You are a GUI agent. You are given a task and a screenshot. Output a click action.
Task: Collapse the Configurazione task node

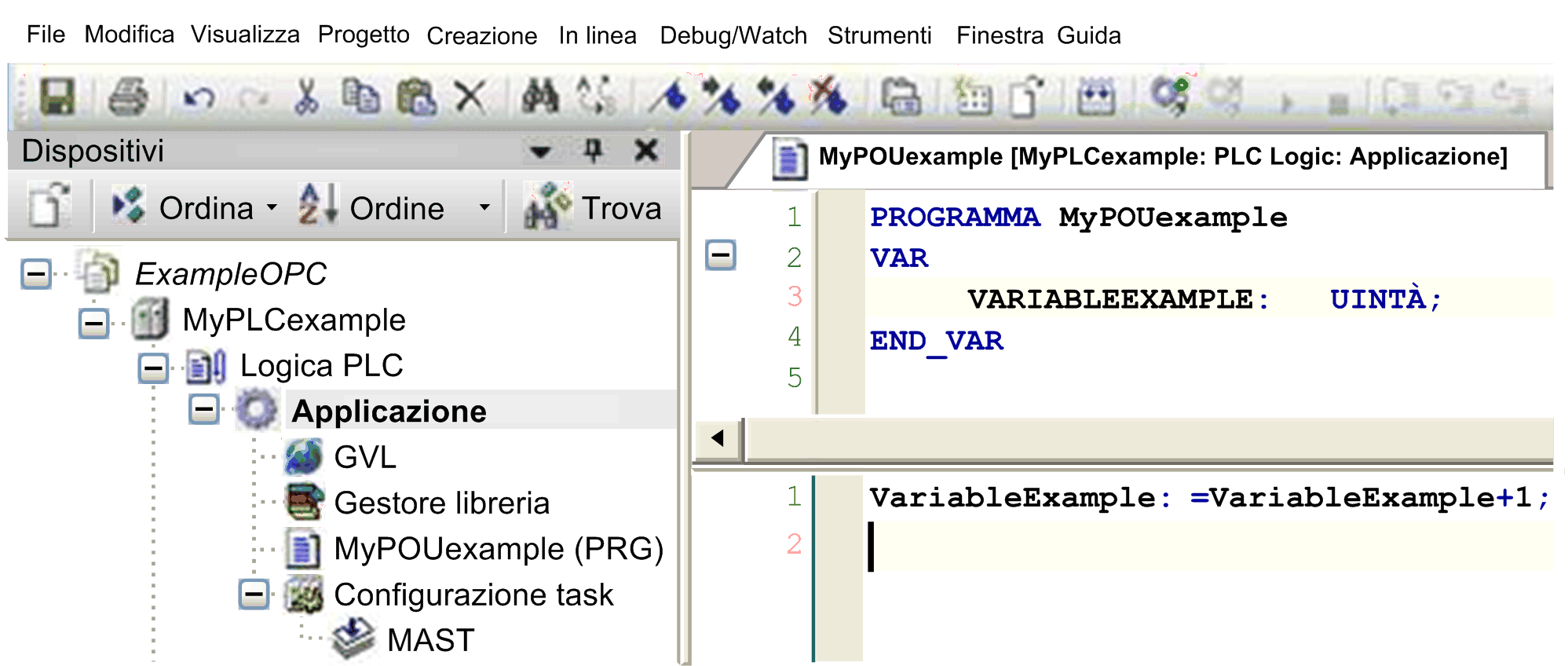[x=254, y=595]
